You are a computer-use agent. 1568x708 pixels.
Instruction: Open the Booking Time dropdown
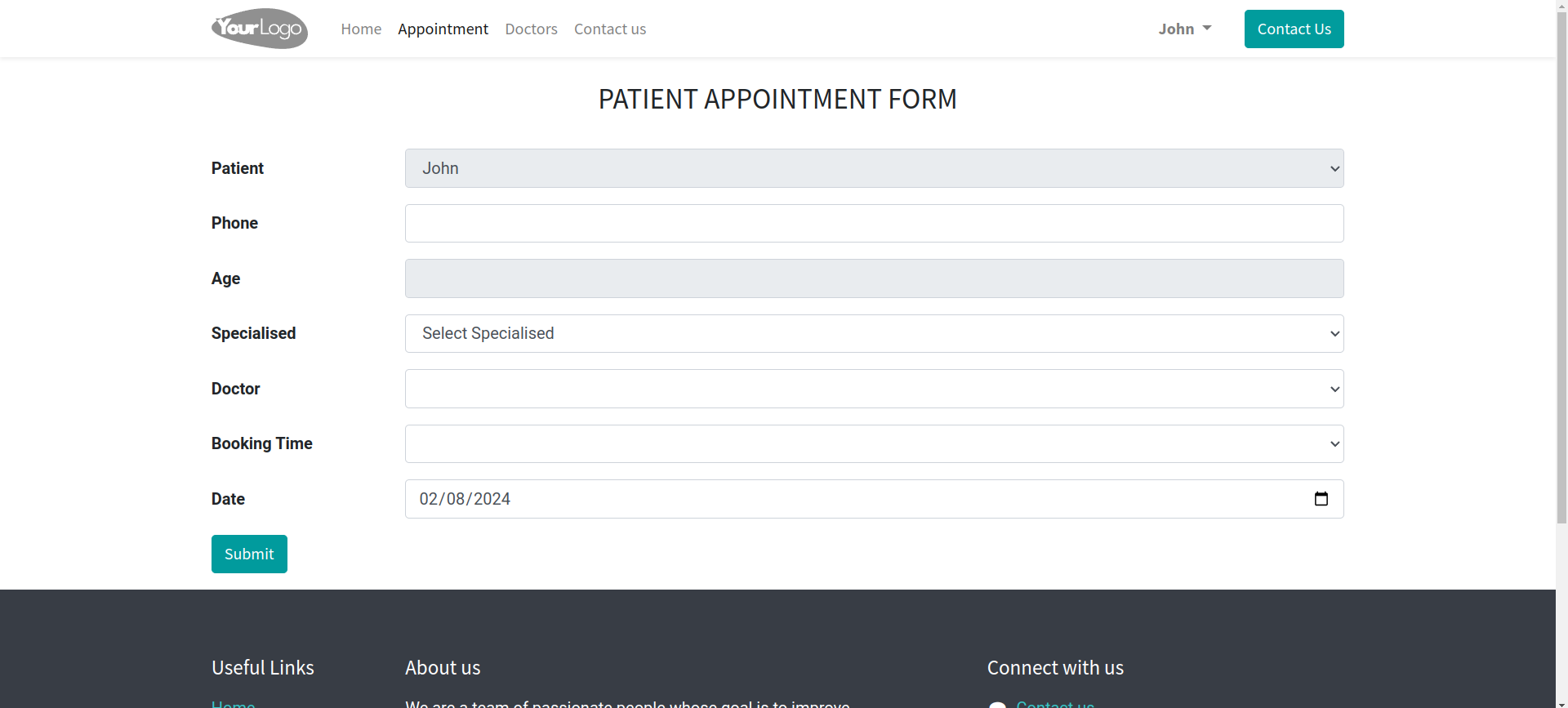tap(874, 443)
